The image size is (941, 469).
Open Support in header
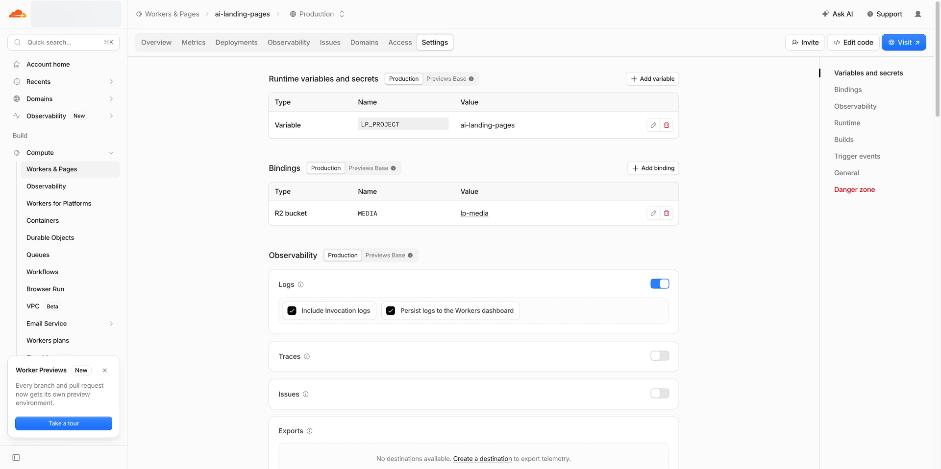pyautogui.click(x=885, y=14)
